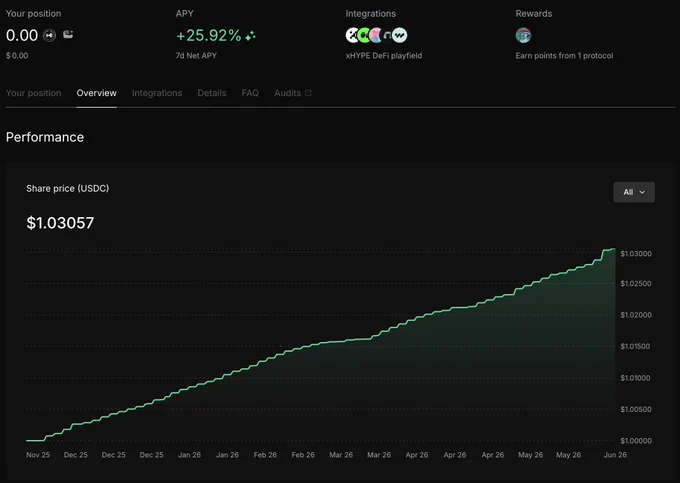Click the $1.01000 axis label

point(635,378)
